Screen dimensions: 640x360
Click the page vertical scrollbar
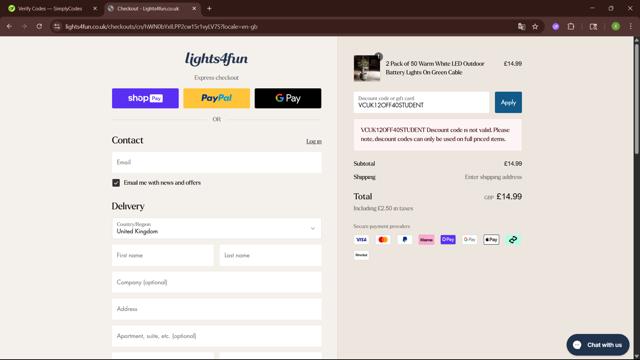pos(636,98)
